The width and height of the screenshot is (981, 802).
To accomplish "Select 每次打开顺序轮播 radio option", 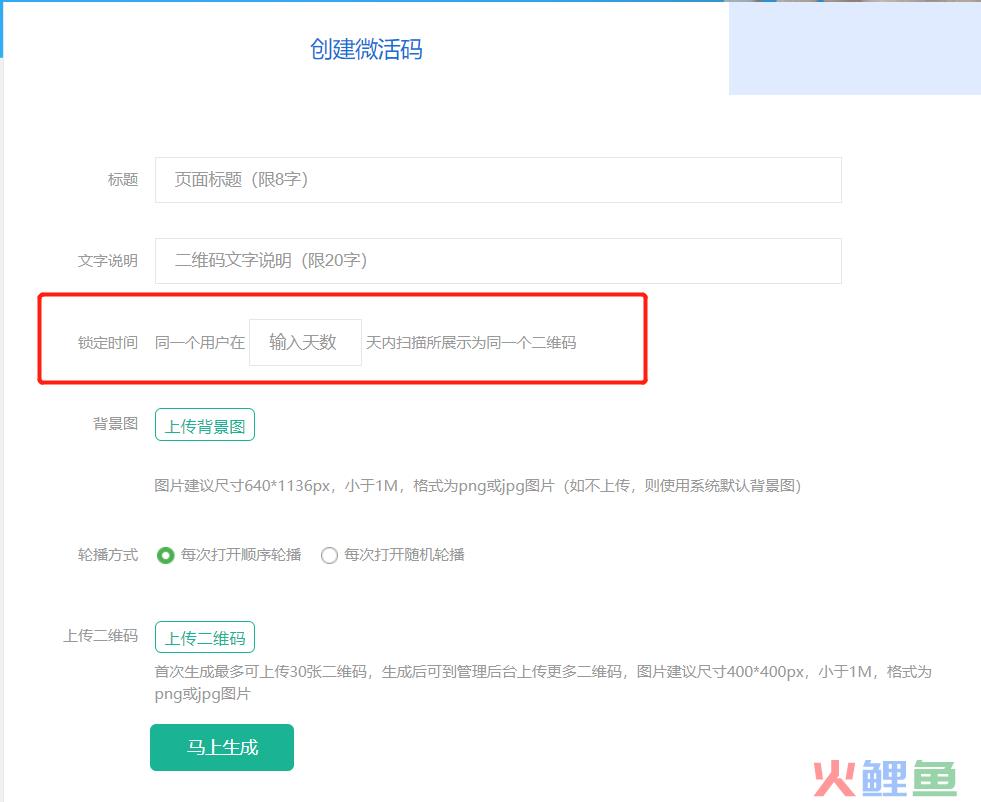I will coord(166,555).
